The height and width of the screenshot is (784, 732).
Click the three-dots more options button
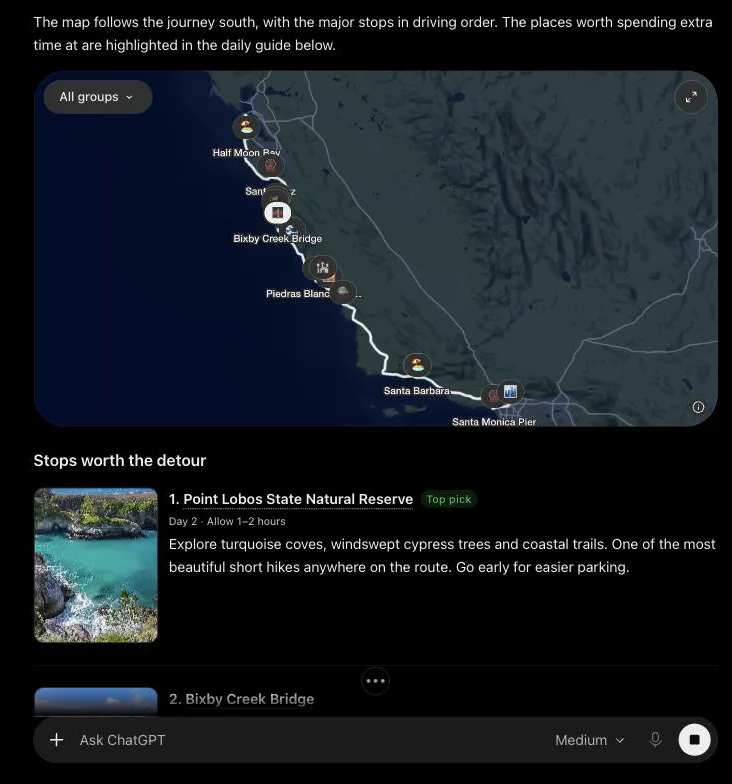coord(375,681)
